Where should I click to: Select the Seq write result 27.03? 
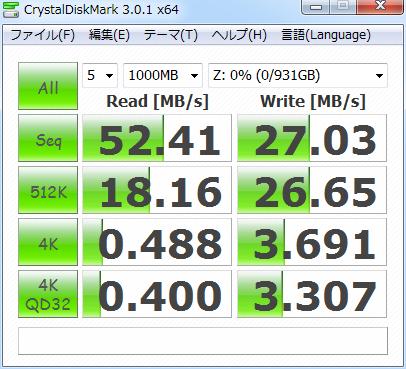coord(312,138)
